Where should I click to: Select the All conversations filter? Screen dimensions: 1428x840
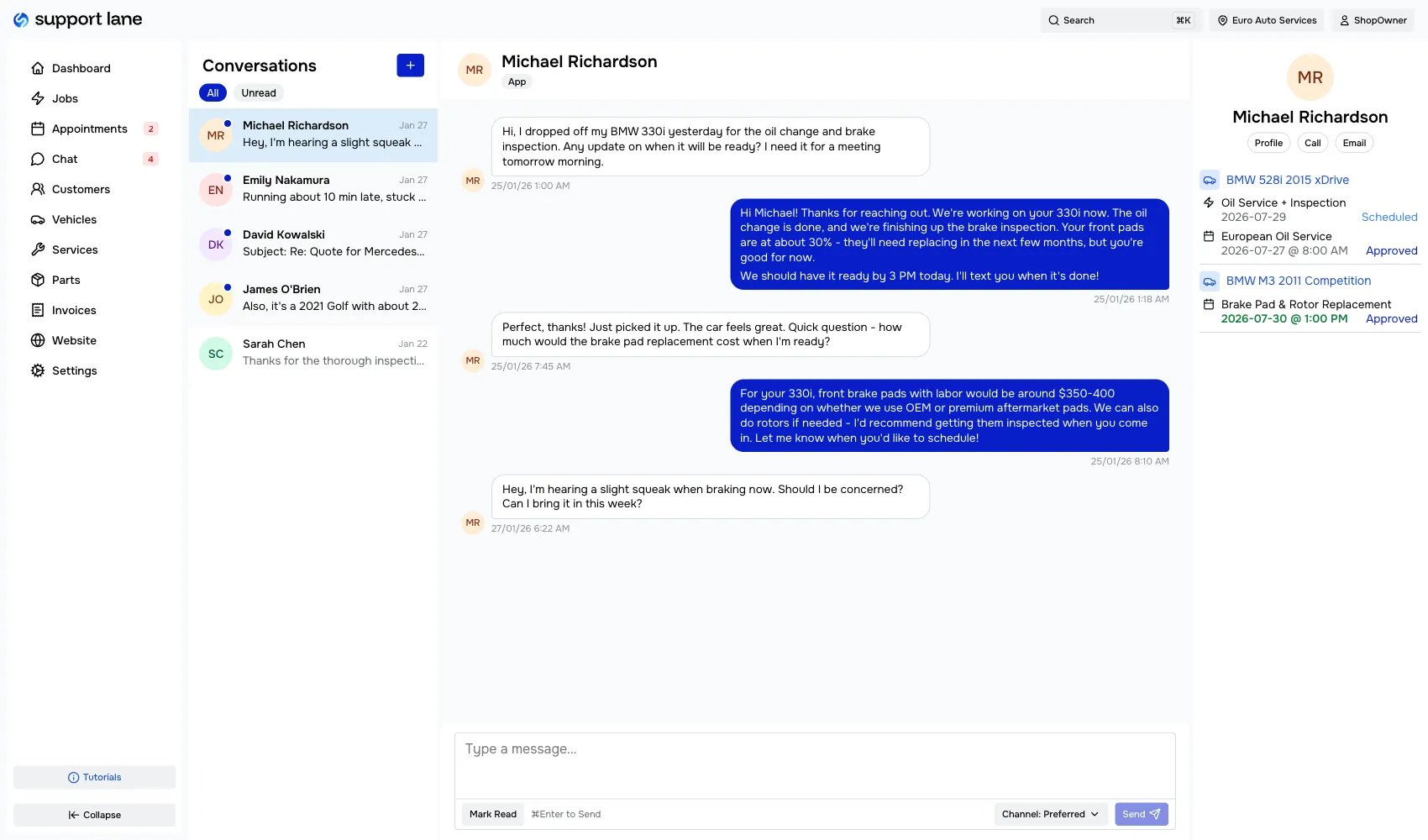pyautogui.click(x=213, y=93)
